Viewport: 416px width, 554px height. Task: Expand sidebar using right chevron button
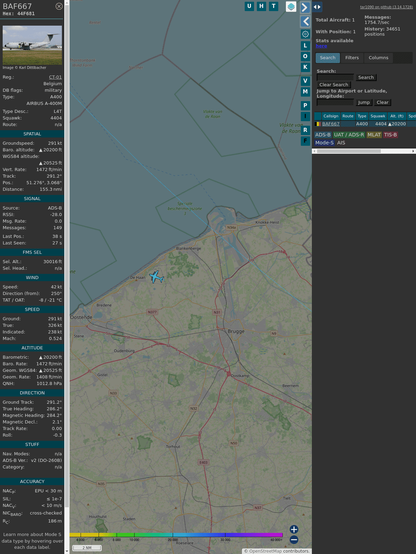305,7
